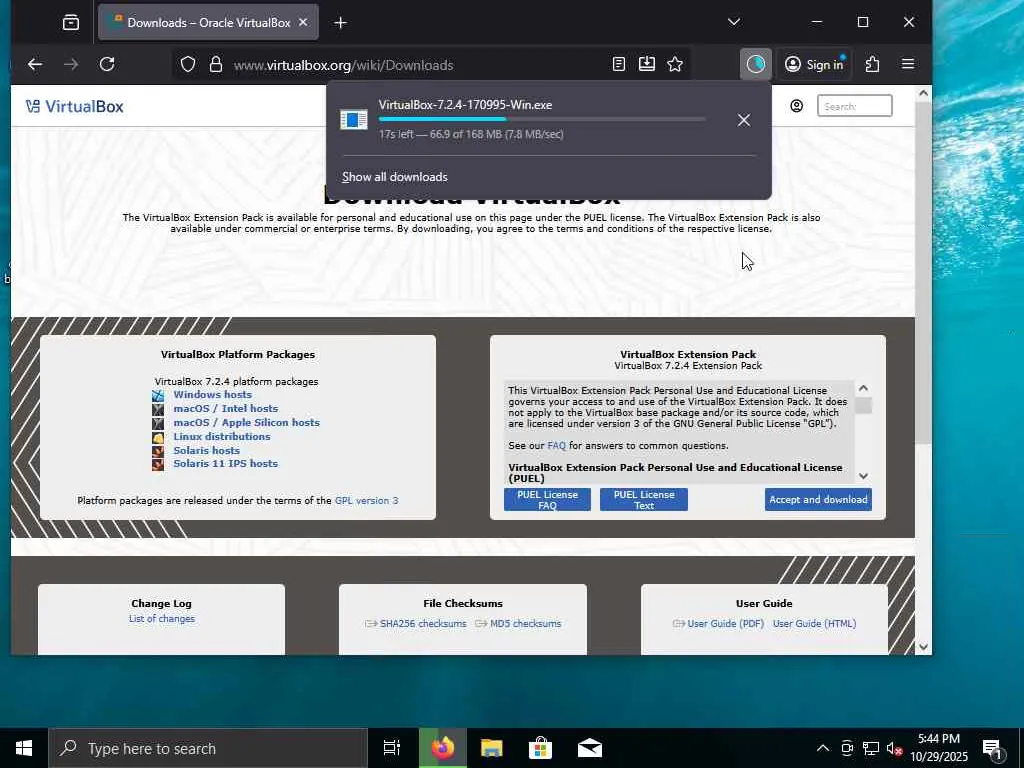The height and width of the screenshot is (768, 1024).
Task: Open the Firefox downloads panel button
Action: click(x=756, y=64)
